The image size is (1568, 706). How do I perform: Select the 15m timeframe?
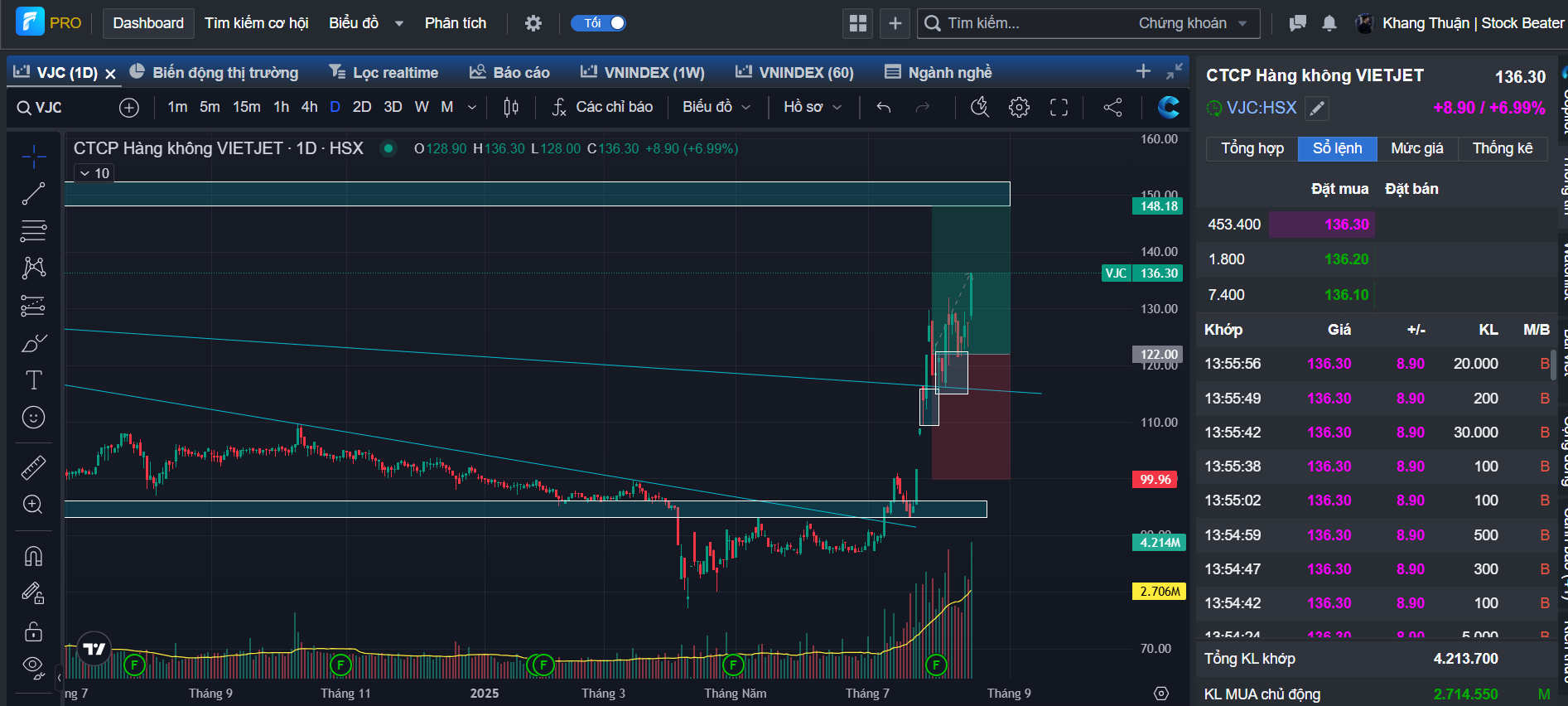tap(247, 107)
